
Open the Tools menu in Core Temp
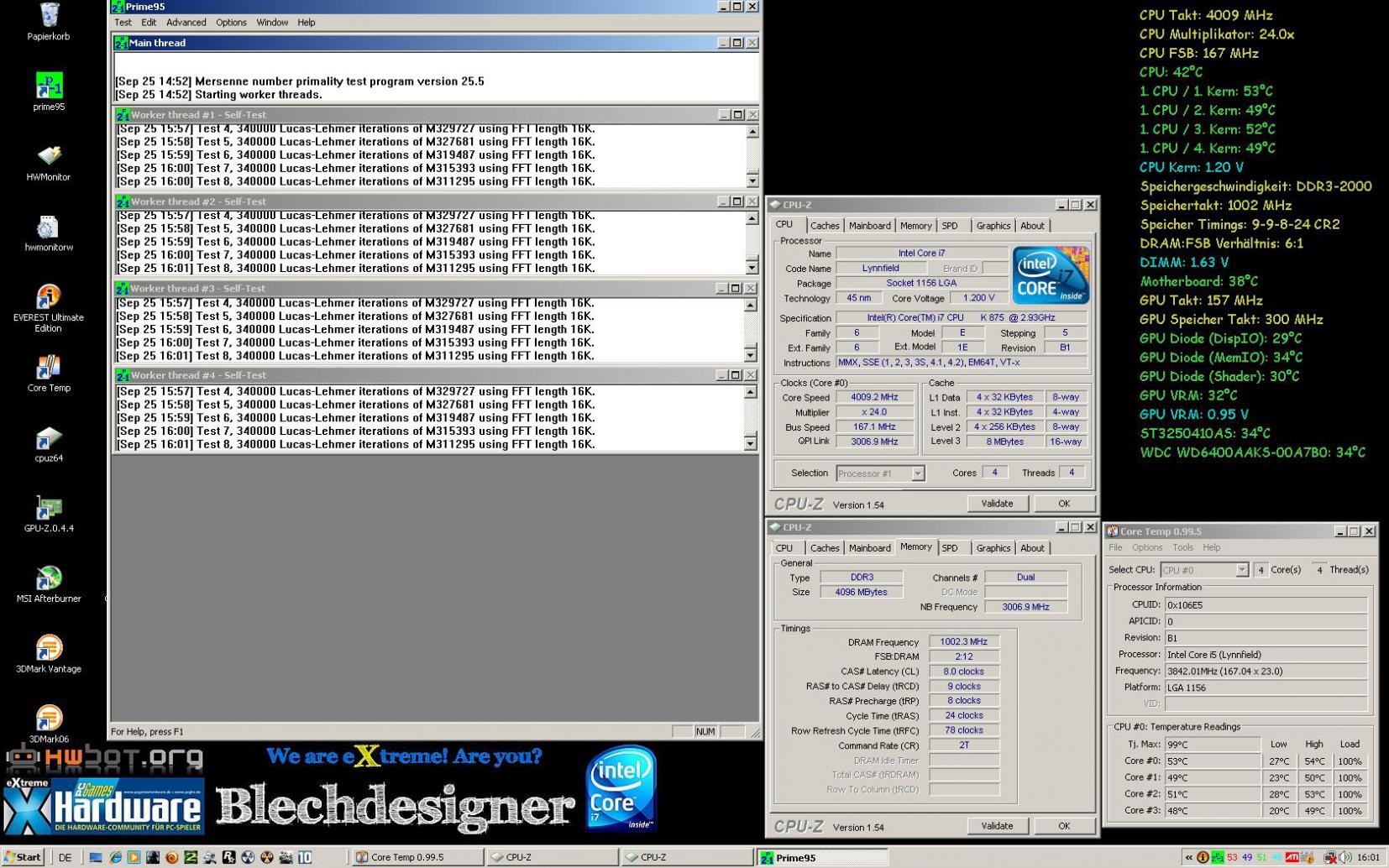[1182, 547]
